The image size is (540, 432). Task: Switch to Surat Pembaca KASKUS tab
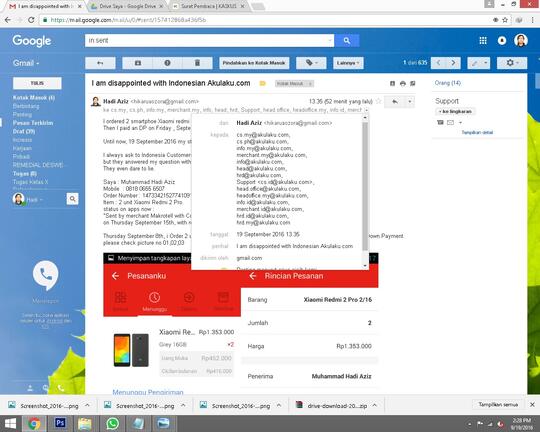click(x=208, y=6)
